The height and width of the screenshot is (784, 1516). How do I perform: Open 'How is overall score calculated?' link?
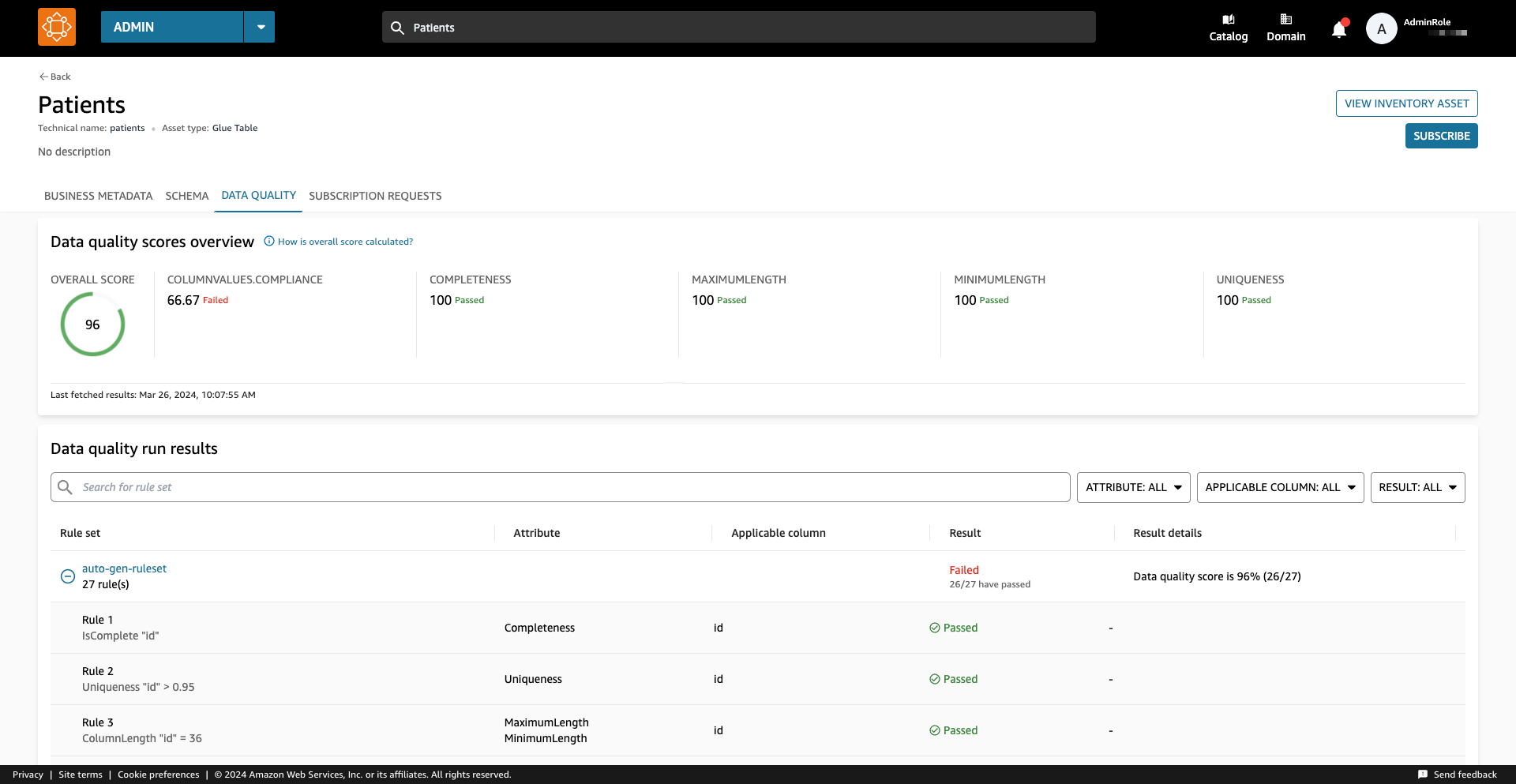tap(345, 242)
